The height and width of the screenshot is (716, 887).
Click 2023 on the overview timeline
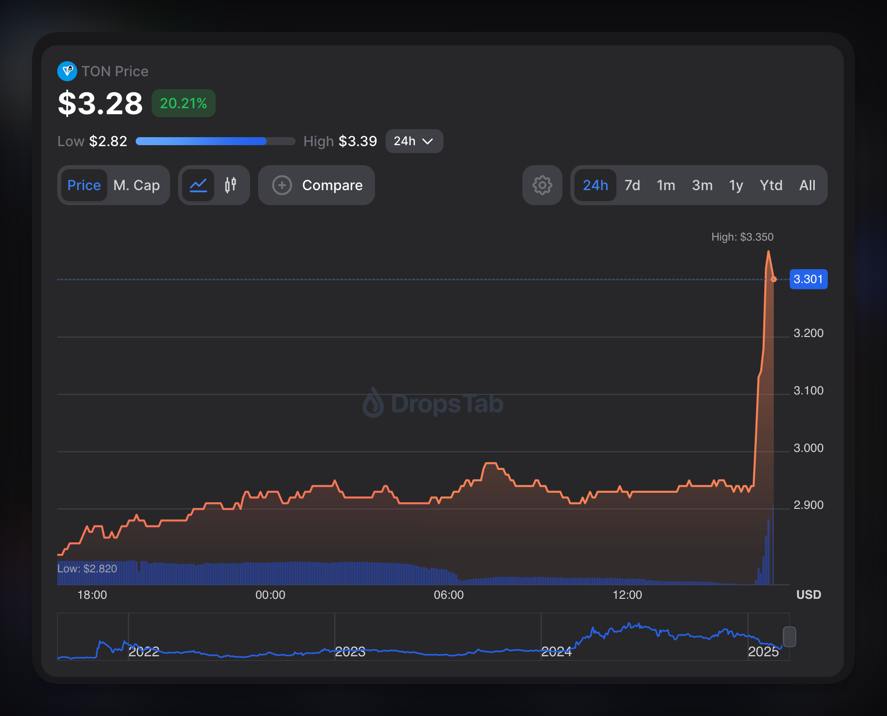click(350, 651)
